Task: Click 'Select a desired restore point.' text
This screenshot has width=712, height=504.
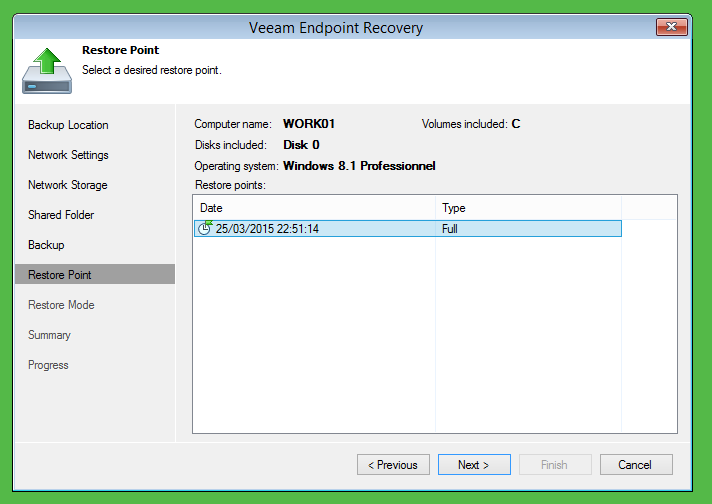Action: (x=152, y=70)
